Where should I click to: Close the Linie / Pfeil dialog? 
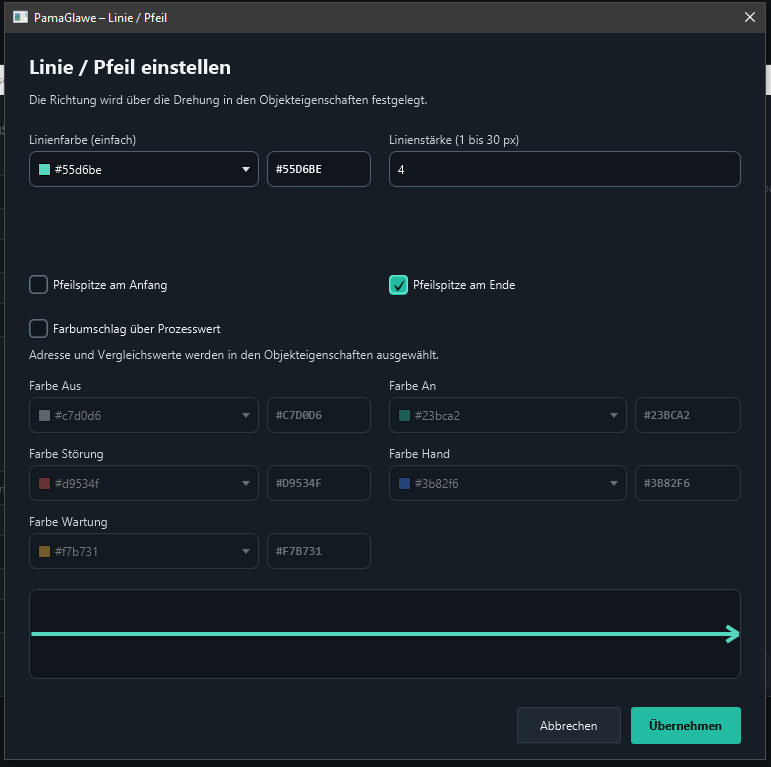749,17
